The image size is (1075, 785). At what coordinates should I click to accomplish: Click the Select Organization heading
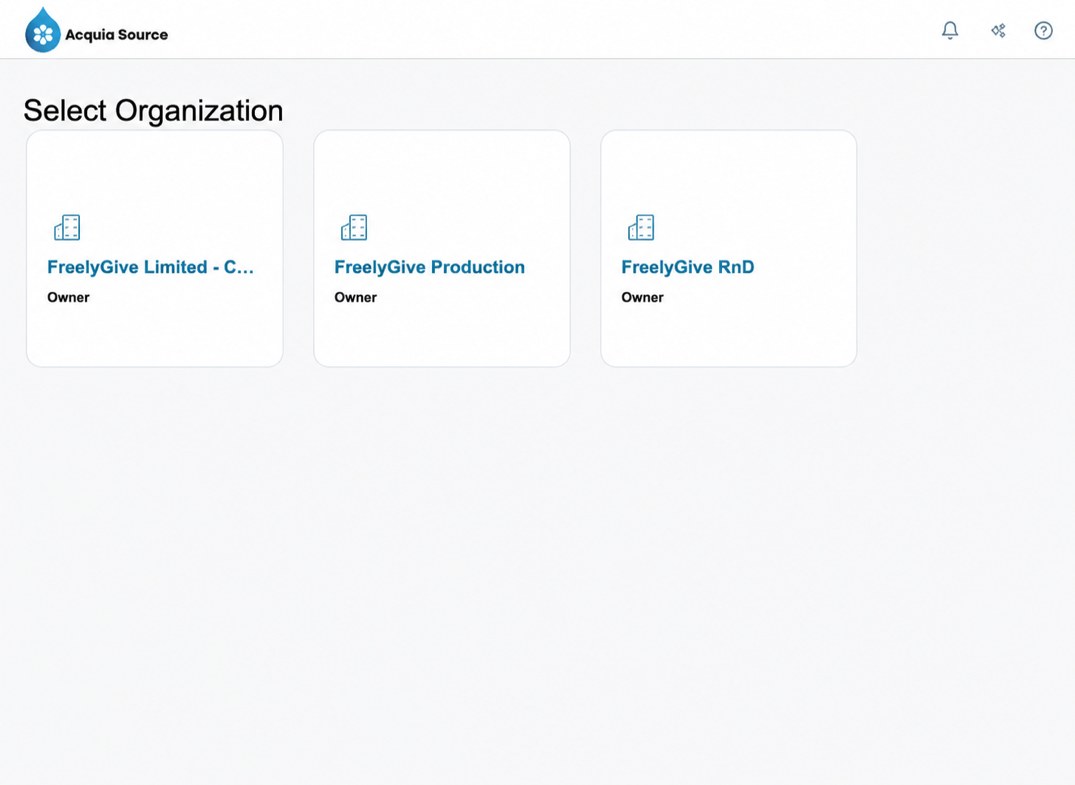pos(154,110)
